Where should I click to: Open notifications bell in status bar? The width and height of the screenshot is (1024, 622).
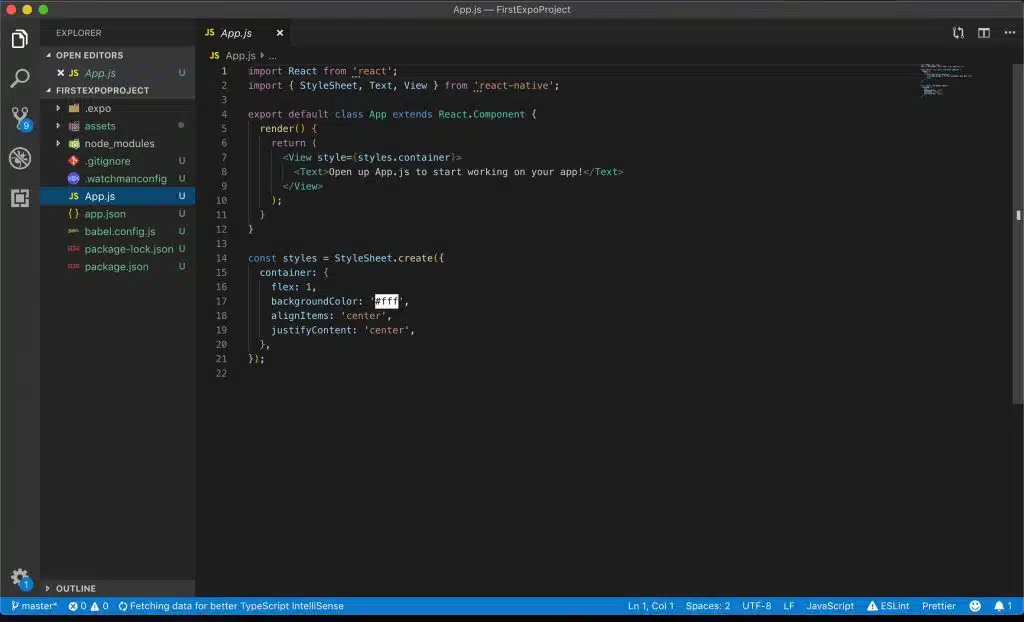[x=998, y=606]
